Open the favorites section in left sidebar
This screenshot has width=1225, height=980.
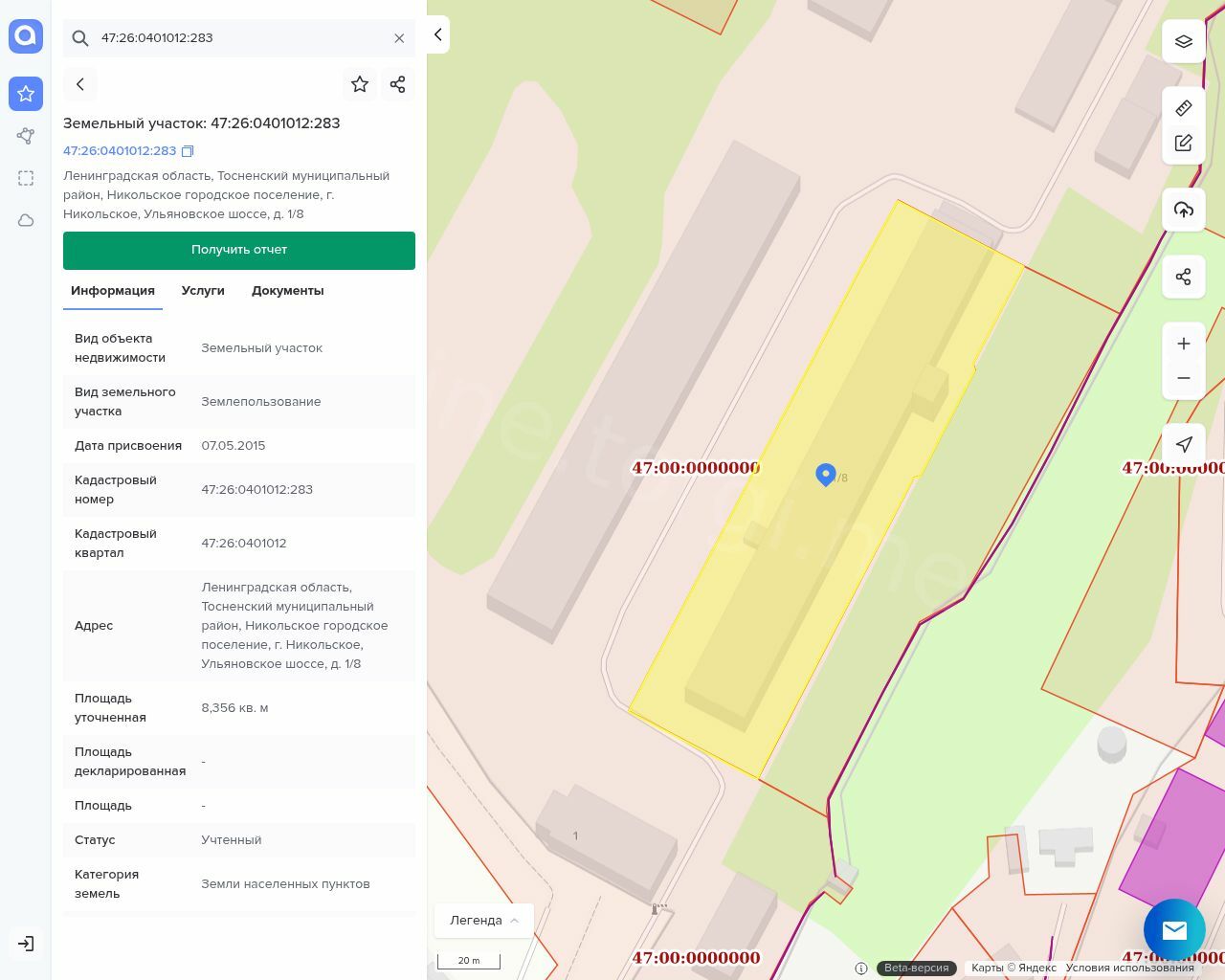pos(26,94)
